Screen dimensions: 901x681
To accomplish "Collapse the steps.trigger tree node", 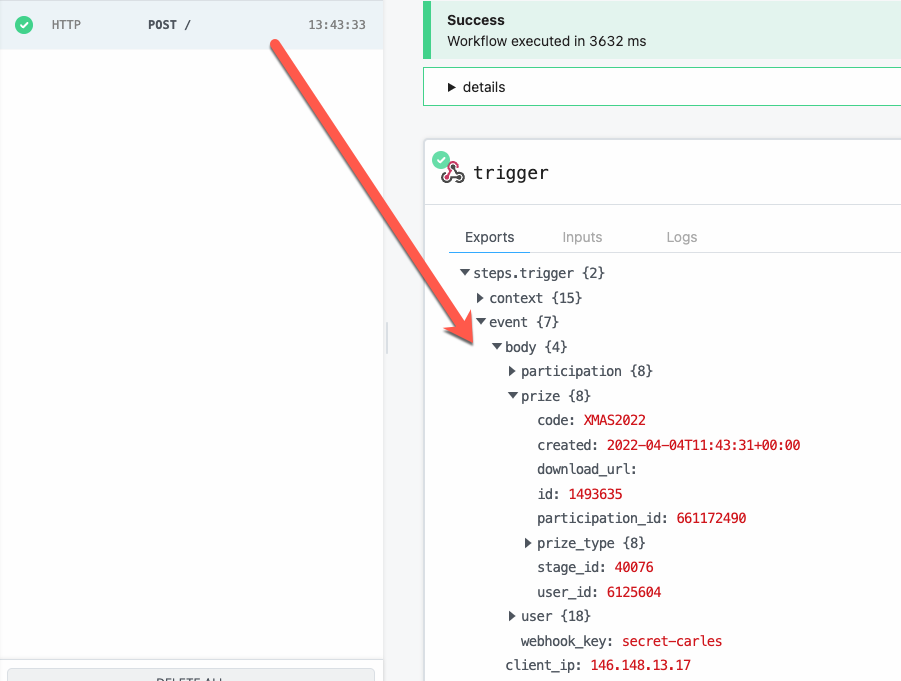I will click(x=465, y=273).
